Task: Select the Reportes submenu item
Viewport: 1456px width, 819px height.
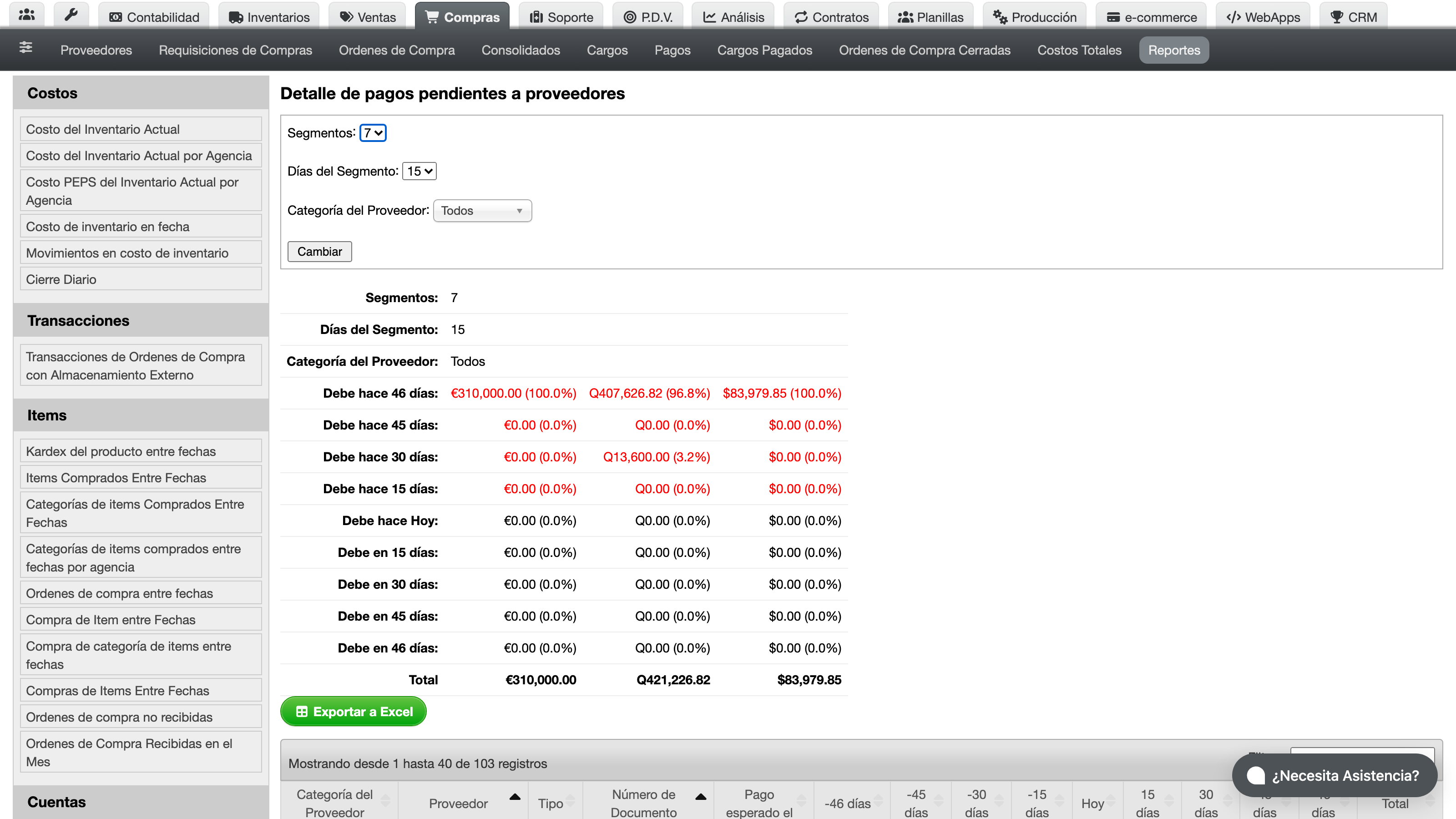Action: point(1174,50)
